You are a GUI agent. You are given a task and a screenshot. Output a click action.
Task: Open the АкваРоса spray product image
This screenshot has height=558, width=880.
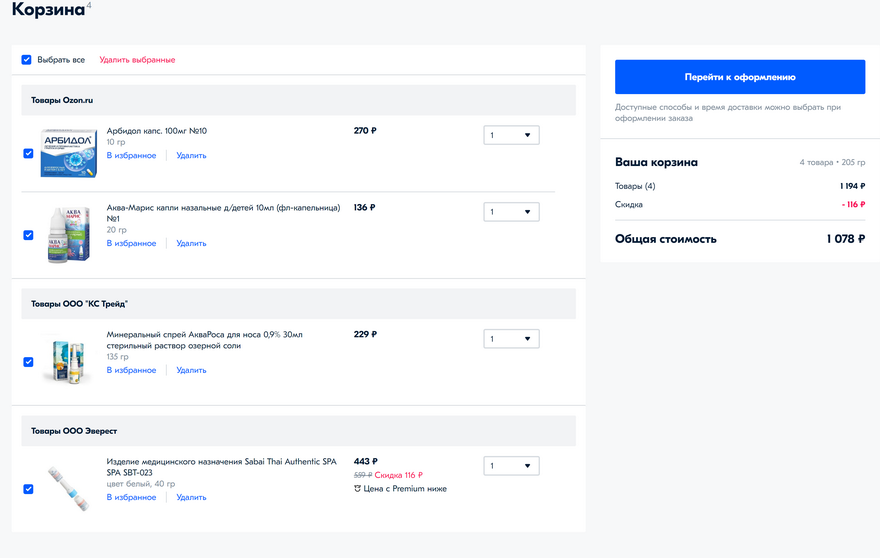[68, 361]
